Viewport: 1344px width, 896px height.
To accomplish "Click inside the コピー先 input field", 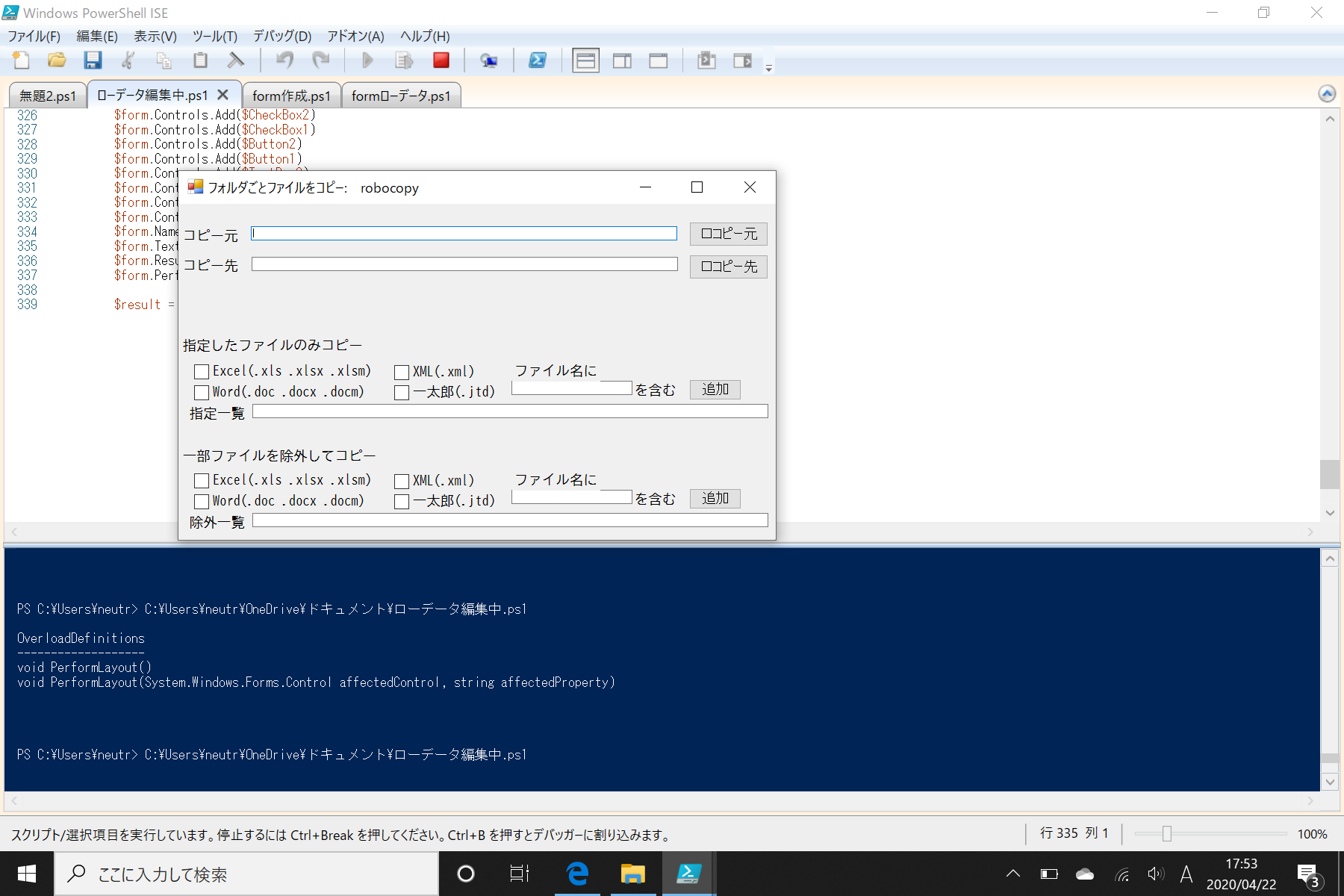I will 464,264.
